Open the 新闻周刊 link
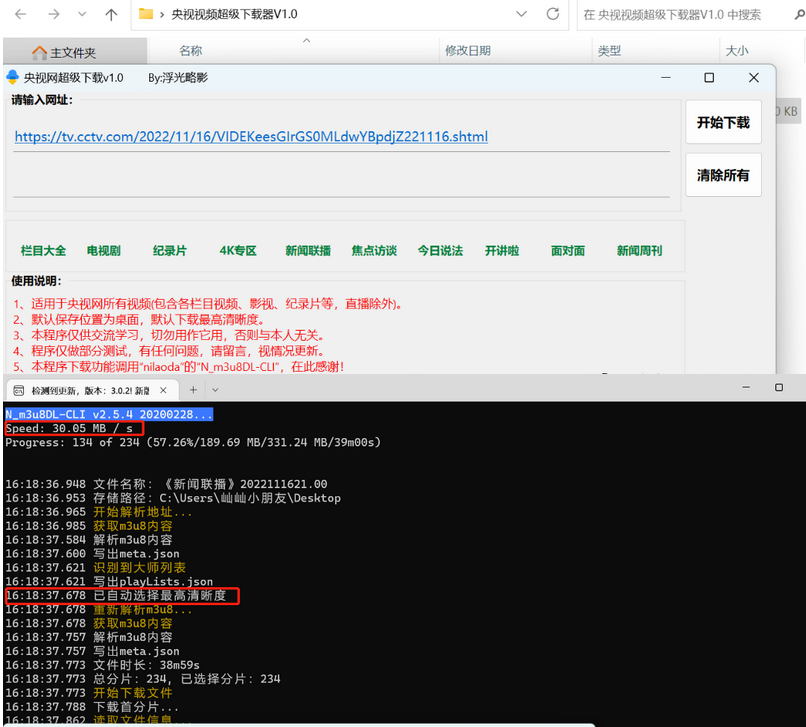 (x=639, y=251)
